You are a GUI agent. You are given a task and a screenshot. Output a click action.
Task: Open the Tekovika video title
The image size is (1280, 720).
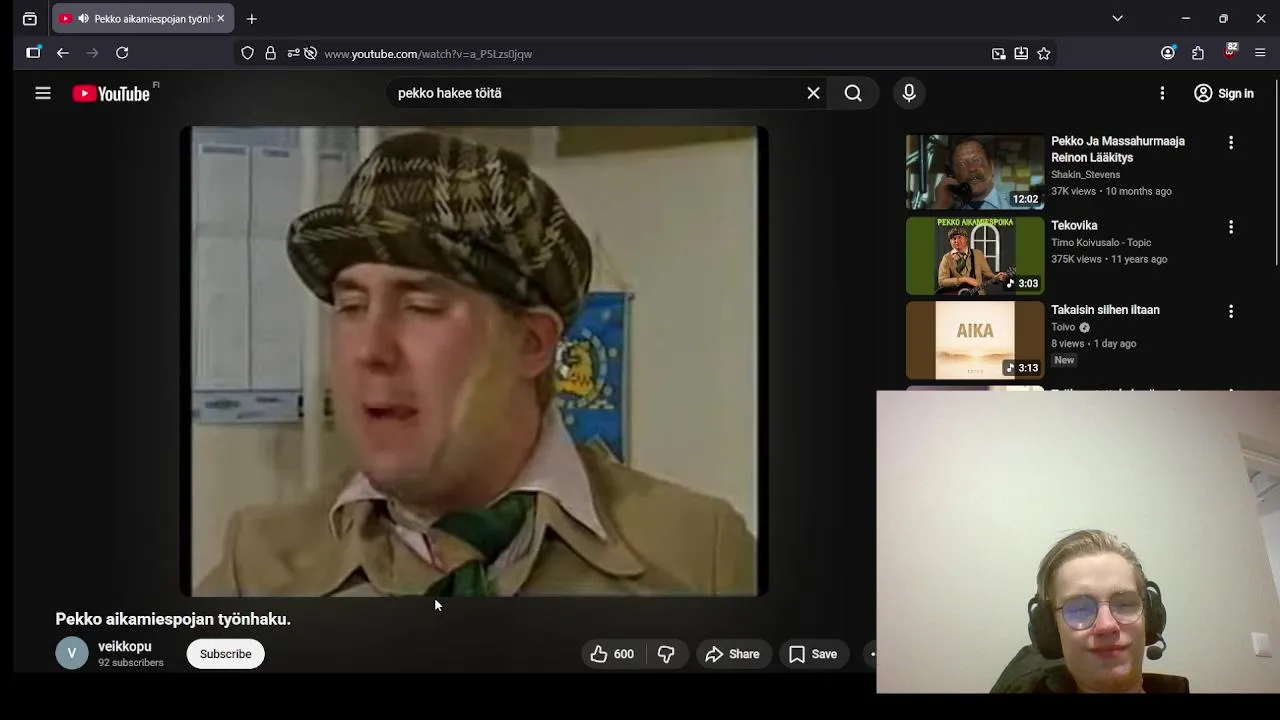click(1074, 225)
